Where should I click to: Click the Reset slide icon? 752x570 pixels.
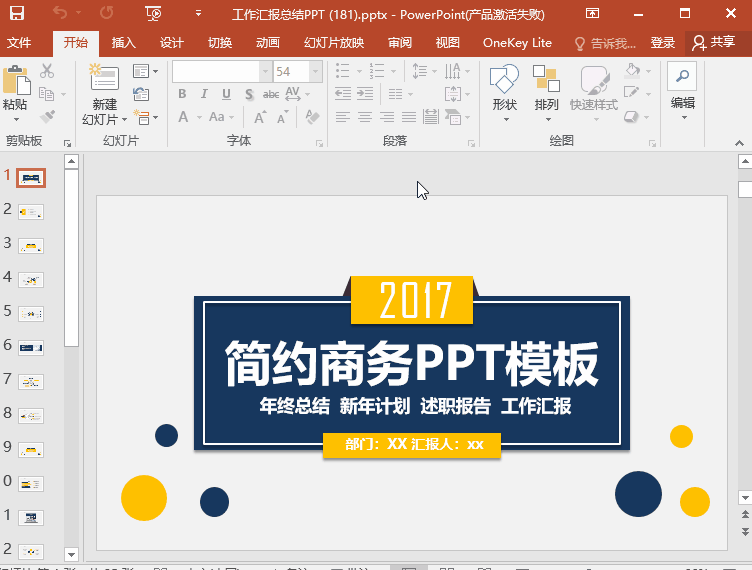tap(141, 93)
